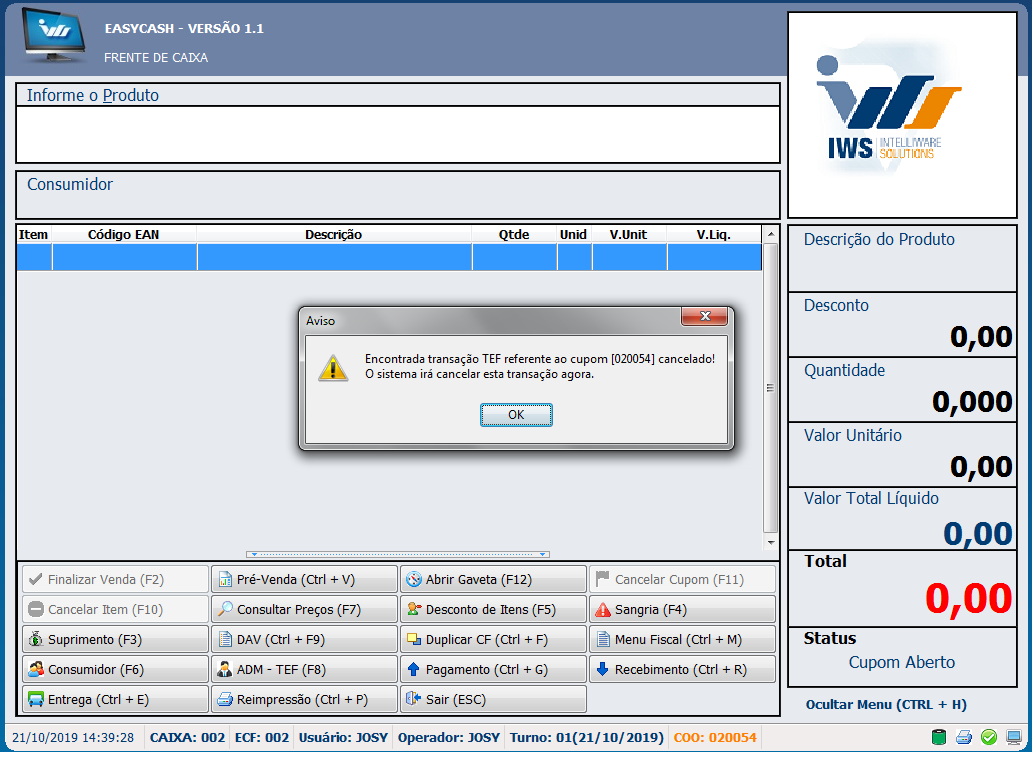Click the monitor icon in status bar

(1014, 738)
